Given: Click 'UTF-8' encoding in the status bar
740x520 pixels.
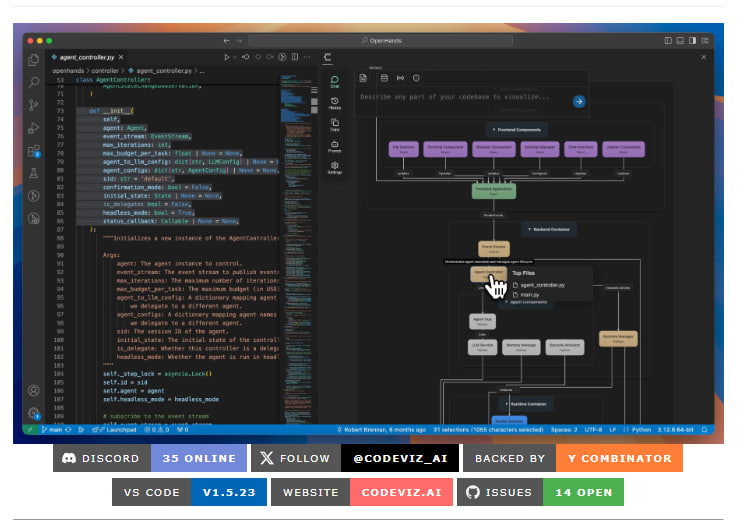Looking at the screenshot, I should [593, 430].
